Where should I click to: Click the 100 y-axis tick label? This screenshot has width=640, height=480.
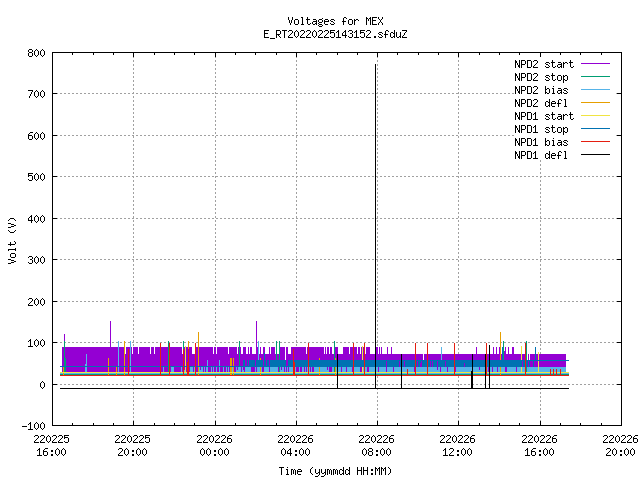[36, 343]
